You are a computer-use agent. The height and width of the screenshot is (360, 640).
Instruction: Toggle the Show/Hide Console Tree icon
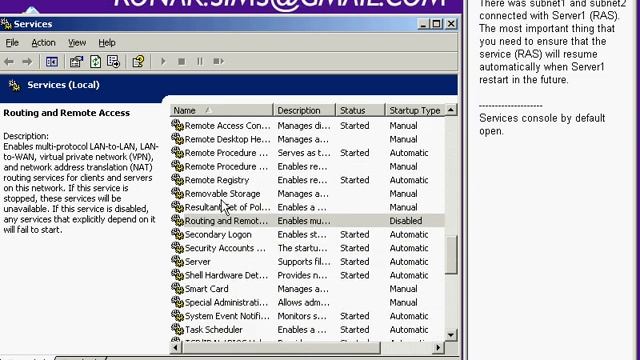pos(51,62)
